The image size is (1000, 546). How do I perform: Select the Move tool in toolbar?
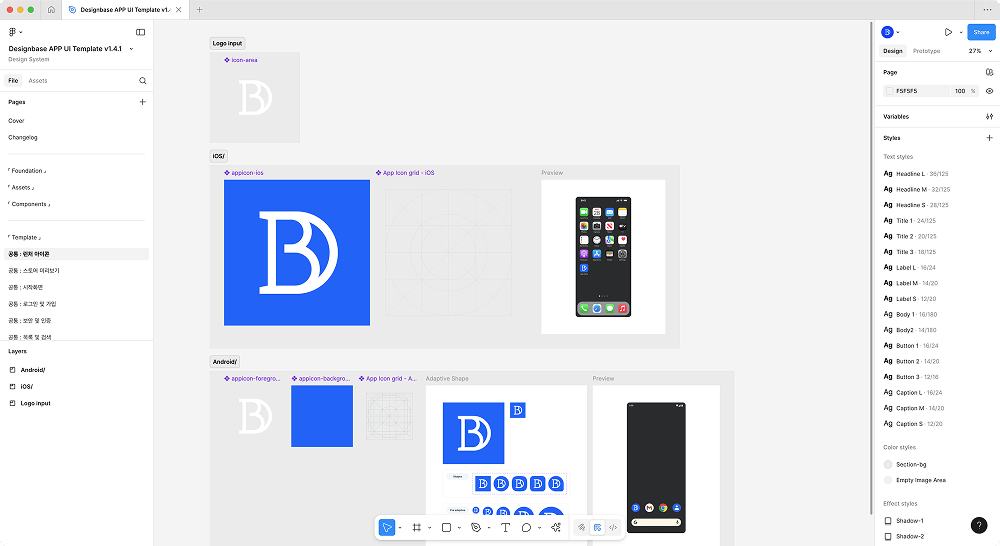(x=387, y=527)
